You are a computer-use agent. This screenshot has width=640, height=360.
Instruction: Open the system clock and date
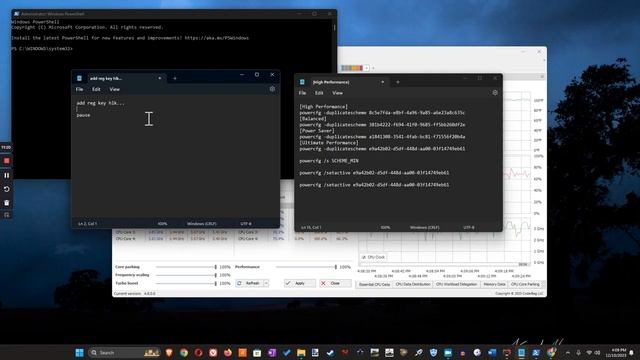(x=617, y=353)
